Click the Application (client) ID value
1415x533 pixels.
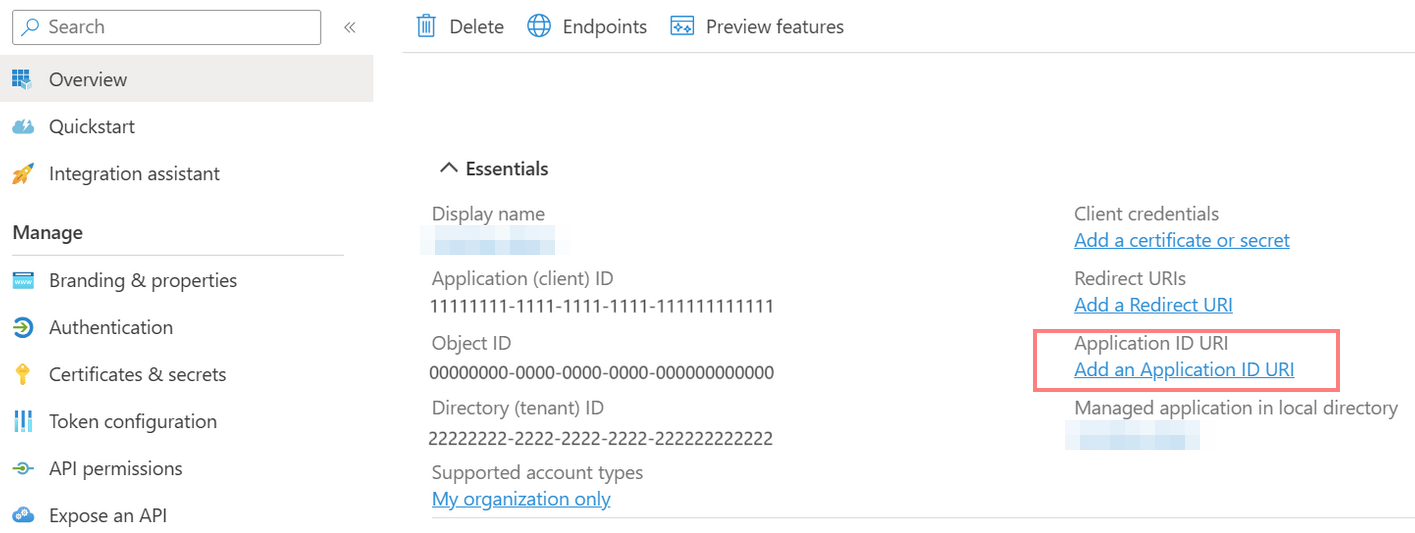click(x=601, y=306)
